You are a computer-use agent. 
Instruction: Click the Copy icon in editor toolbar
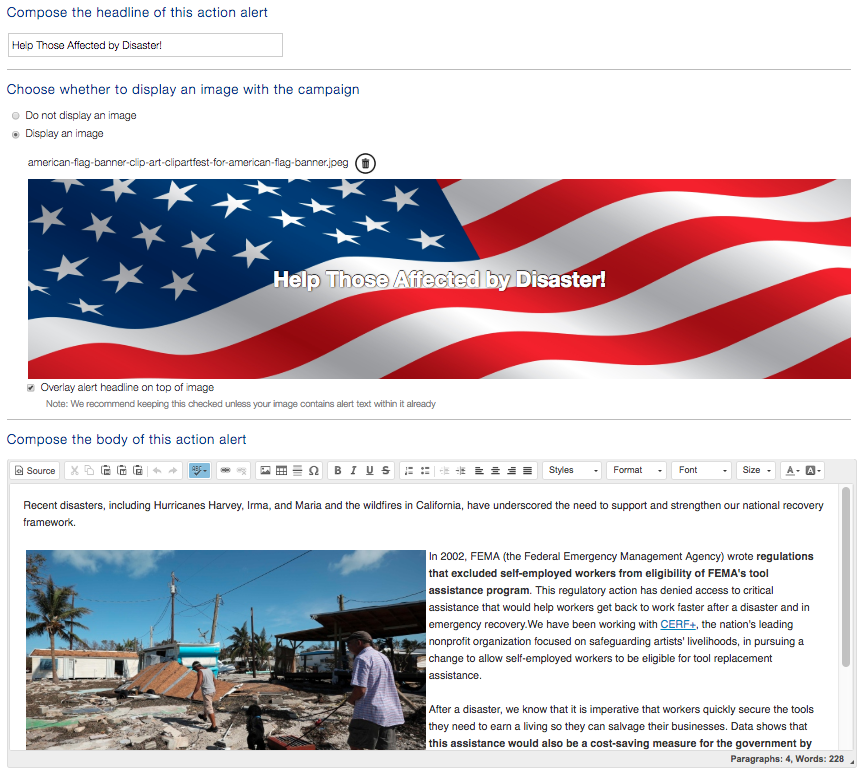click(90, 471)
